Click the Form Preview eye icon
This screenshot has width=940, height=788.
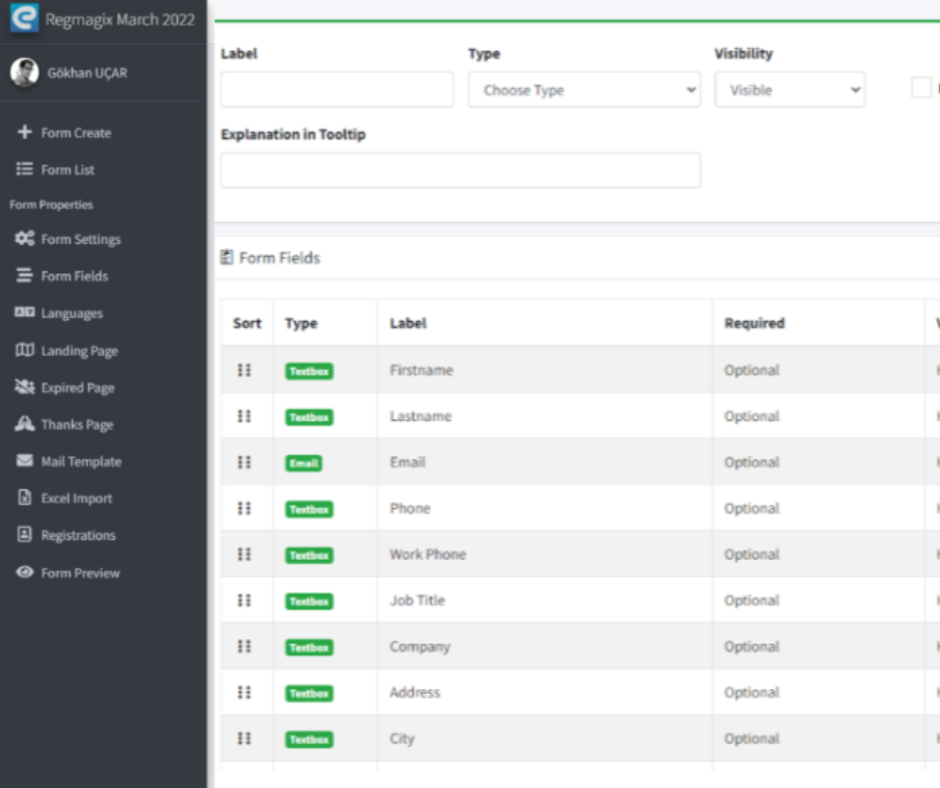25,573
